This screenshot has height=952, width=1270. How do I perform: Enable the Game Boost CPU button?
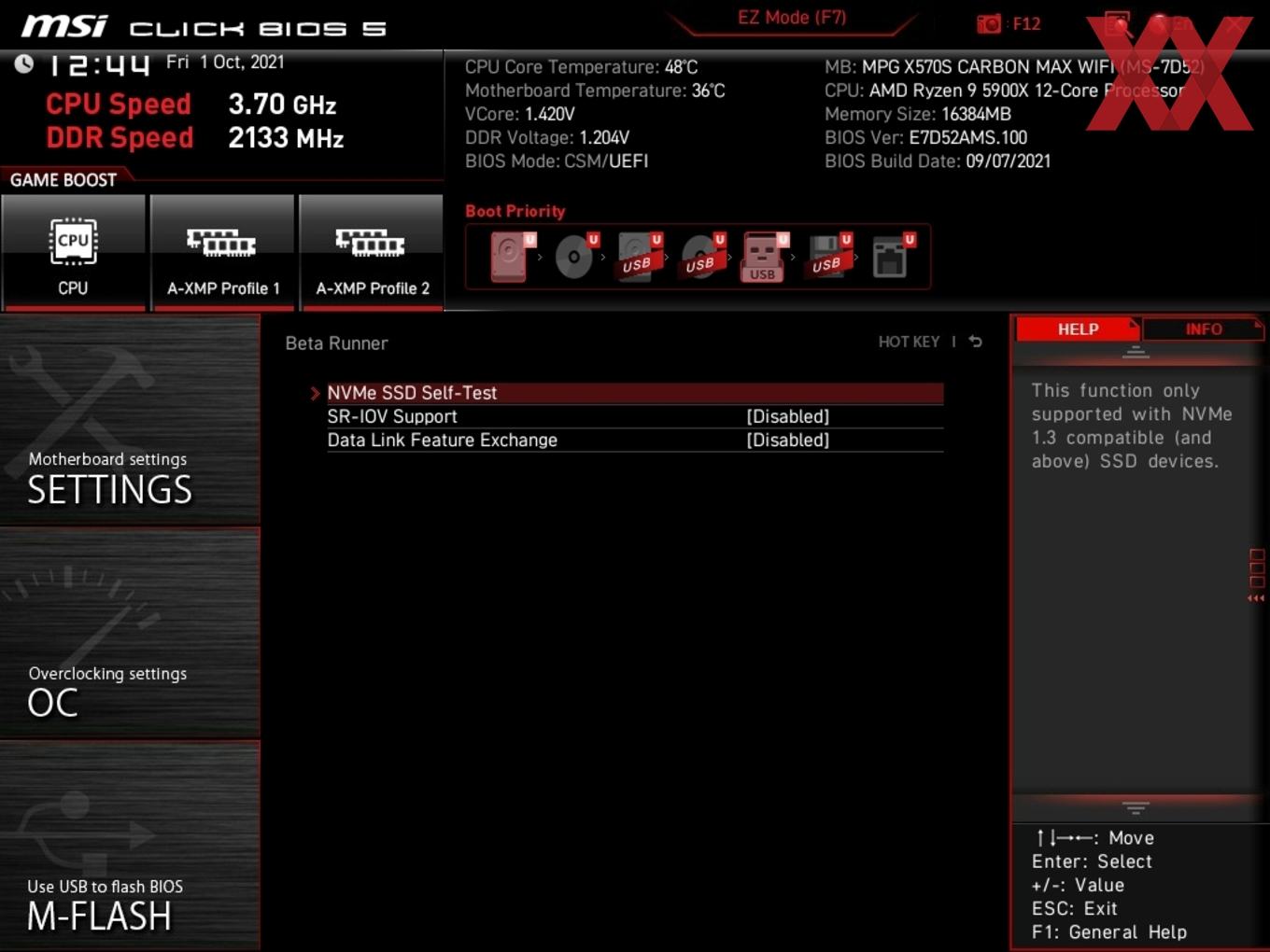click(x=73, y=252)
